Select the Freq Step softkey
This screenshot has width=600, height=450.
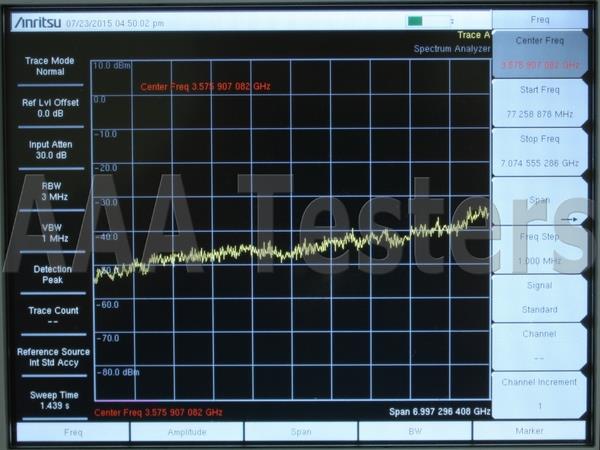(540, 249)
